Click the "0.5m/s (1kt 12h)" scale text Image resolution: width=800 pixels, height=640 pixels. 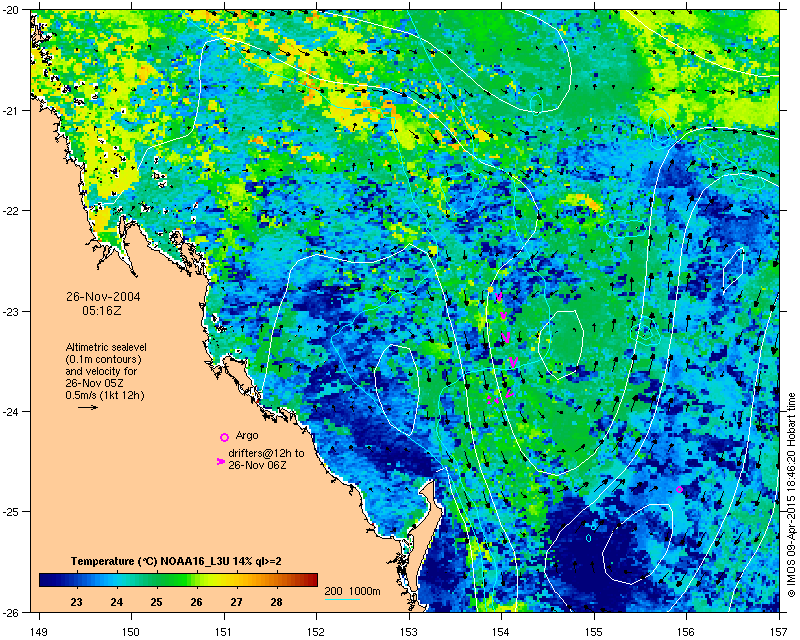[x=105, y=395]
